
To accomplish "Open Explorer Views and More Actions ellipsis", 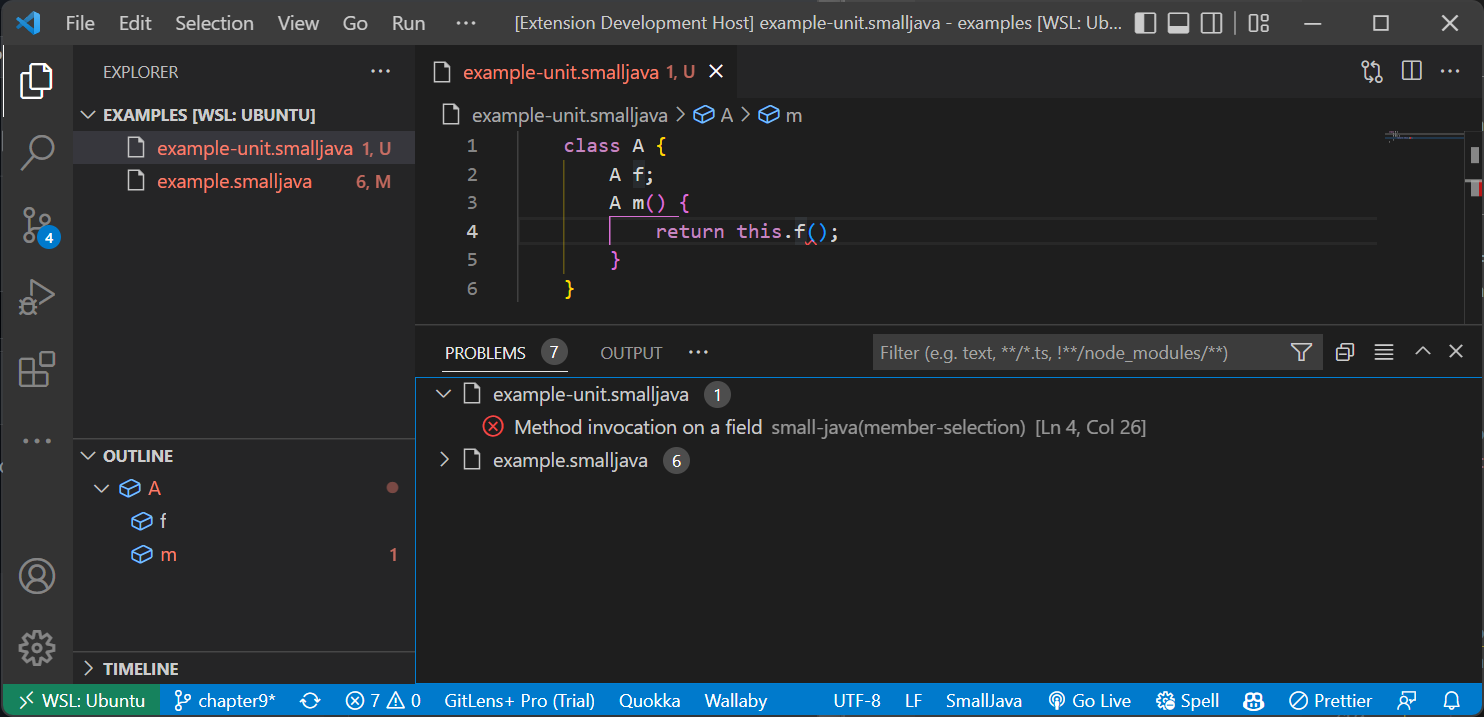I will coord(381,72).
